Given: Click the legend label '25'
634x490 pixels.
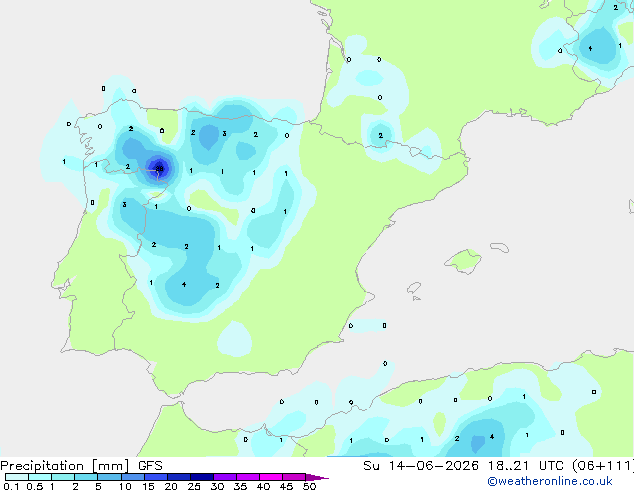Looking at the screenshot, I should click(x=194, y=486).
